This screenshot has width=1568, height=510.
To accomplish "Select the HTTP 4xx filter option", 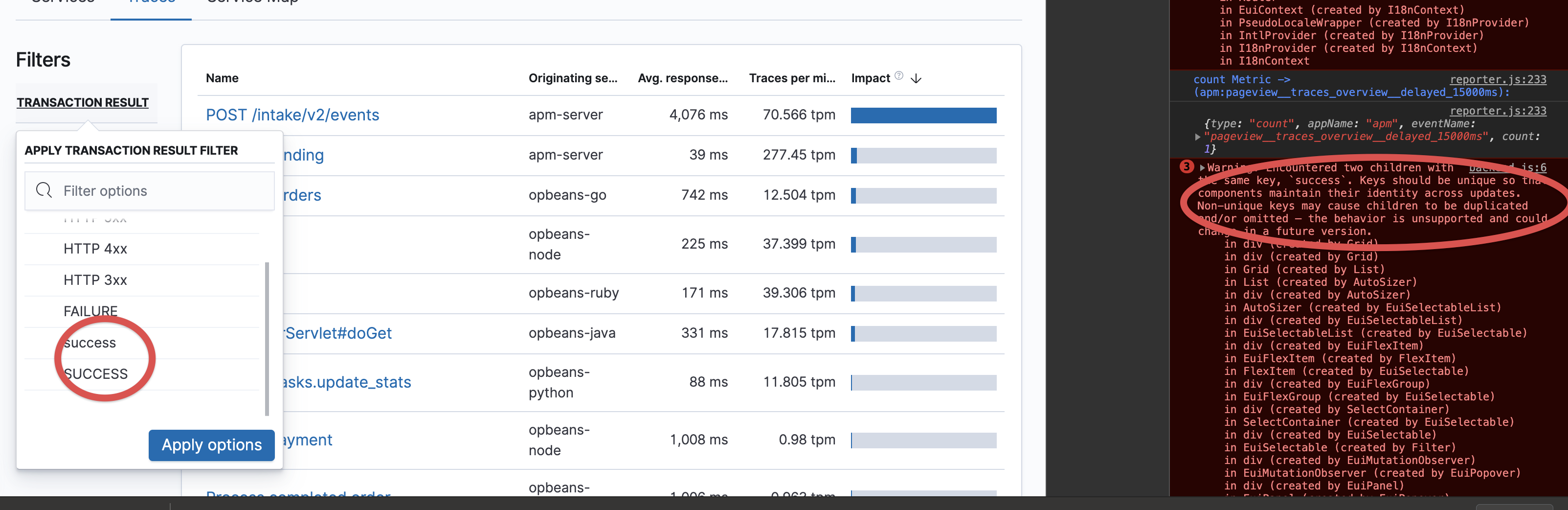I will click(x=95, y=248).
